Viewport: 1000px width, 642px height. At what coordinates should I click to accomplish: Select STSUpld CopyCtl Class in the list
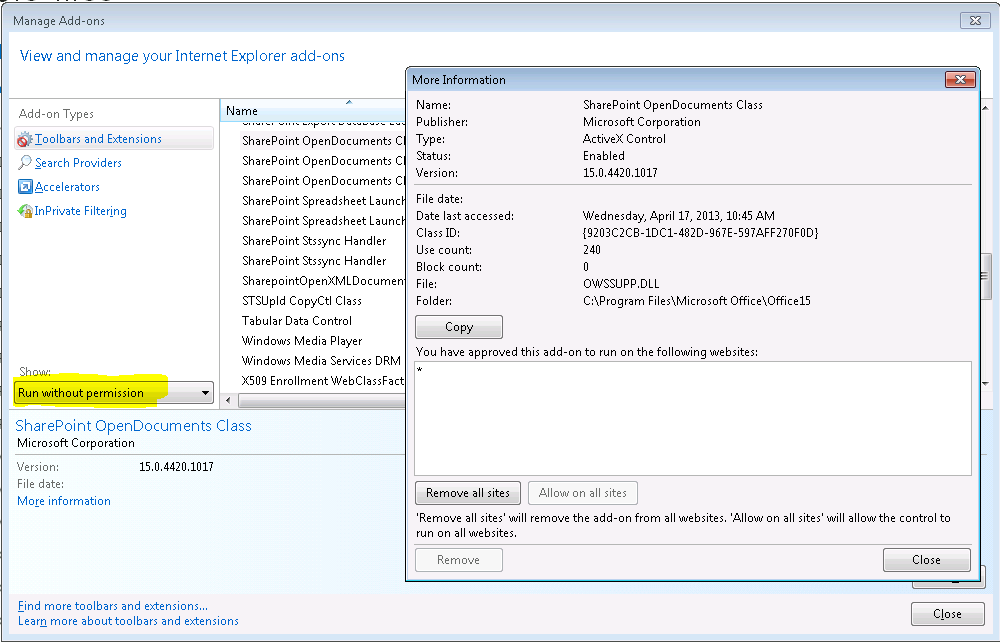302,301
